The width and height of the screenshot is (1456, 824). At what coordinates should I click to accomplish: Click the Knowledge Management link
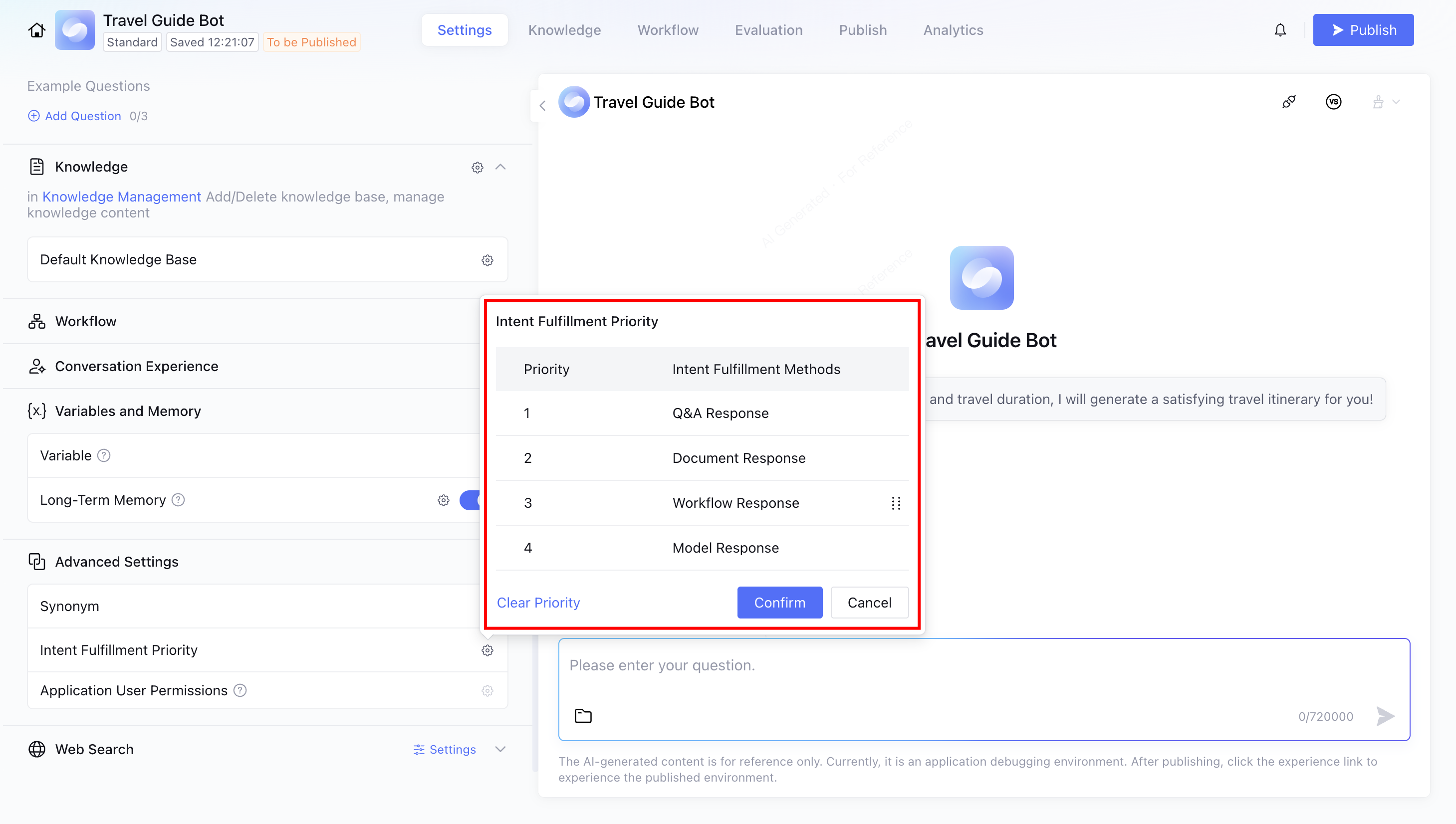[x=122, y=197]
